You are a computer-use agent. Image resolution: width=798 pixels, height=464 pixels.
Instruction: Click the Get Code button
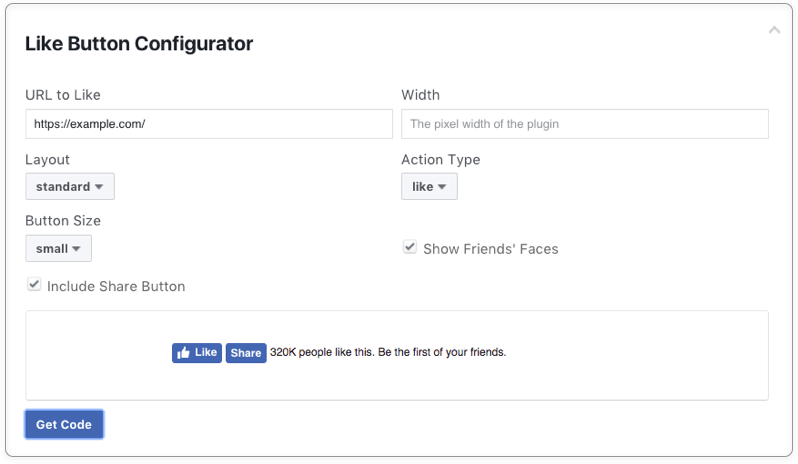click(64, 424)
